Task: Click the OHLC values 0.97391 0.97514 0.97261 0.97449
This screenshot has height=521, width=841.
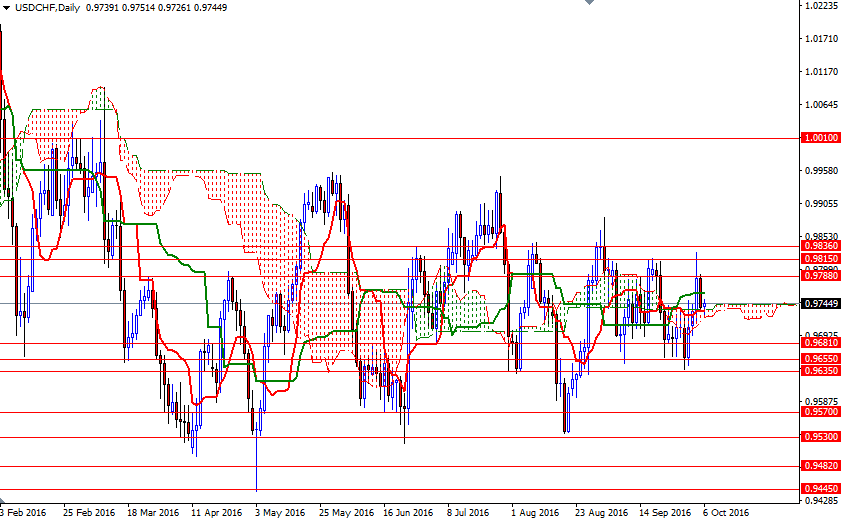Action: [157, 8]
